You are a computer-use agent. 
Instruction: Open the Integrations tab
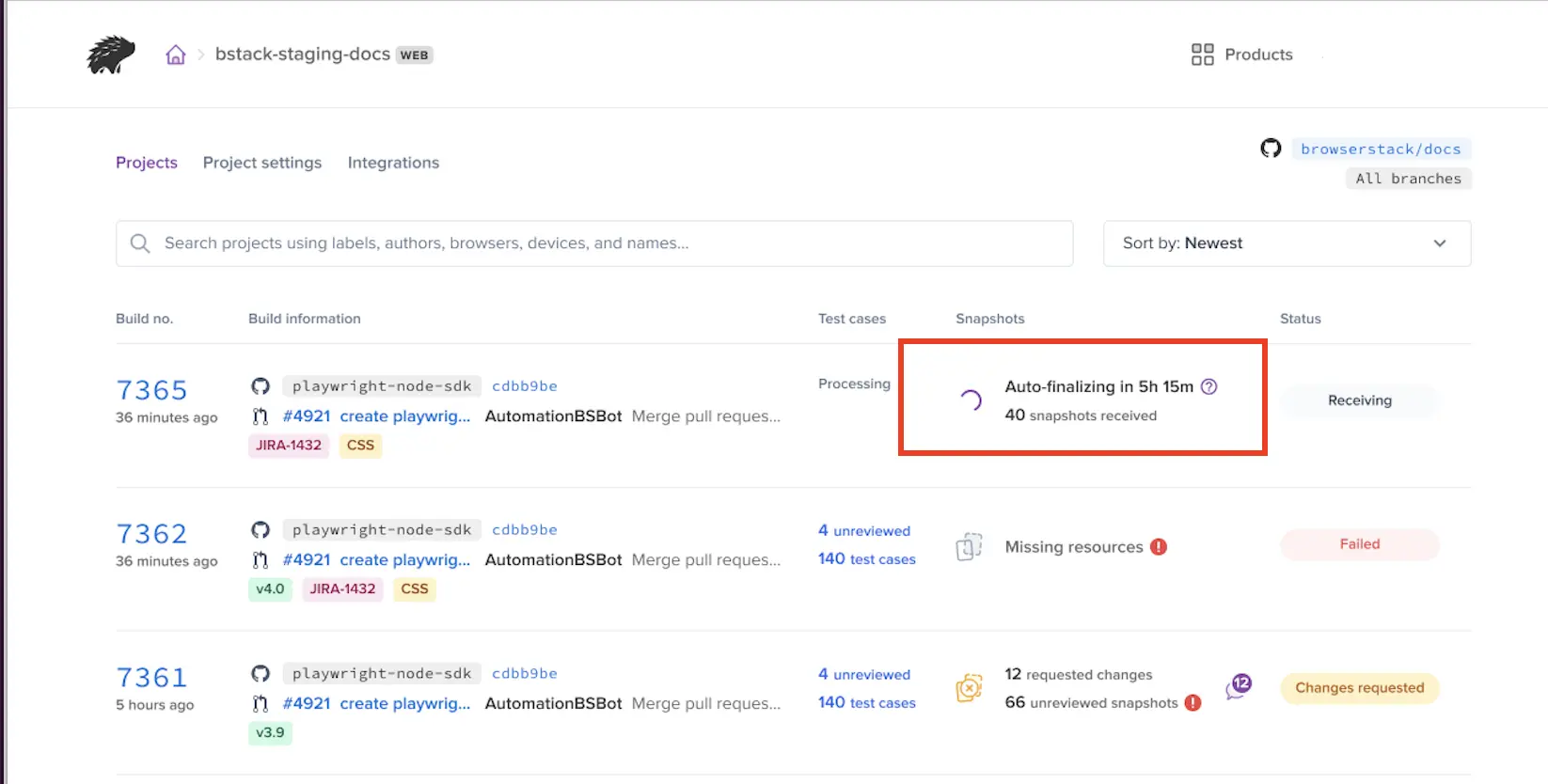(x=393, y=163)
